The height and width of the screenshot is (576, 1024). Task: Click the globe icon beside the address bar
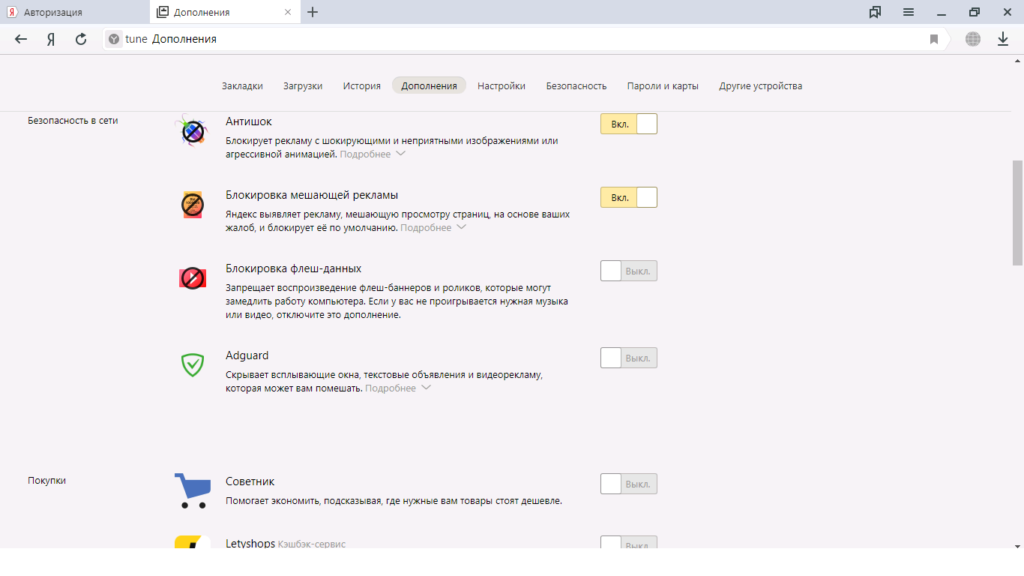(973, 39)
